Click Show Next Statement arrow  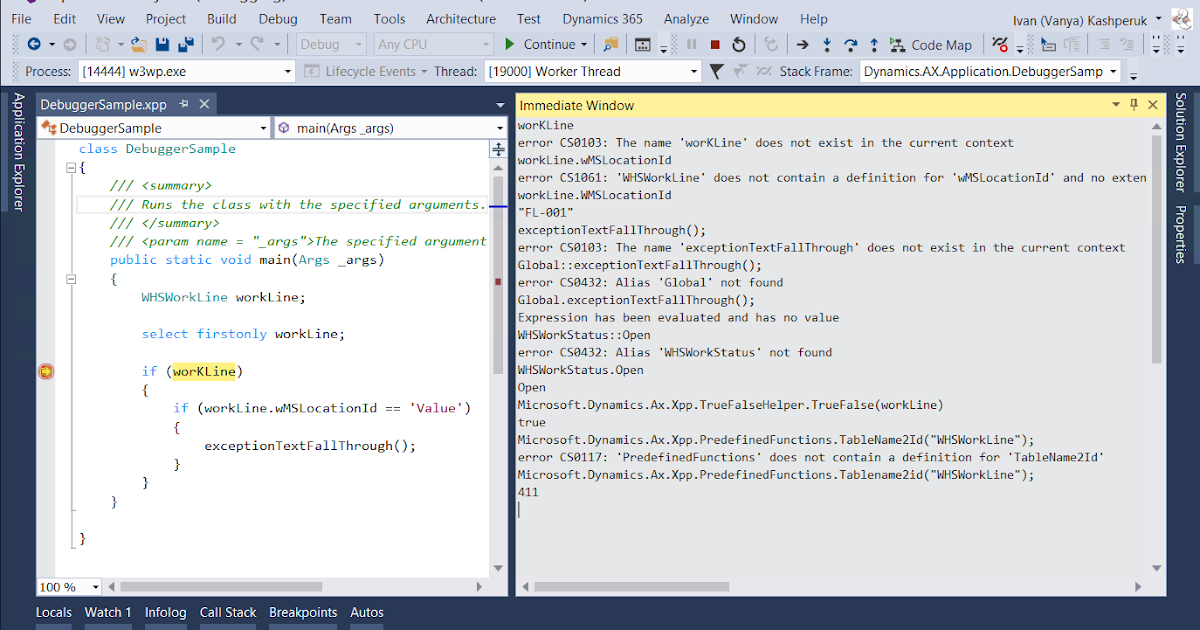click(802, 44)
